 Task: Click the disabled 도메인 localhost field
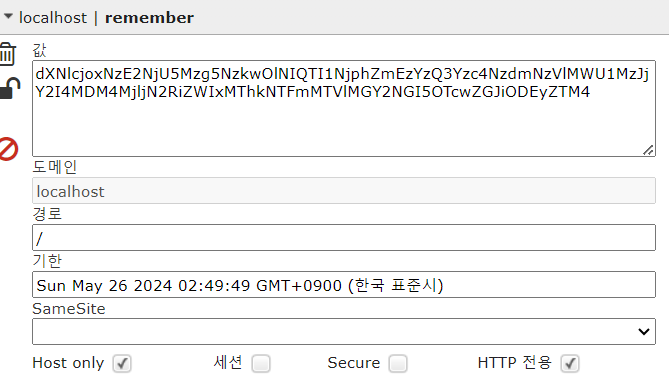pos(344,190)
